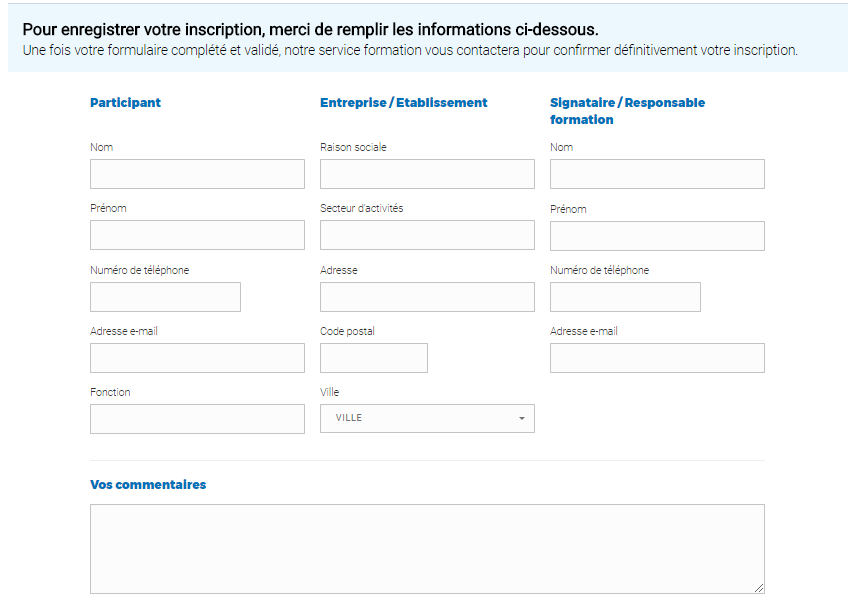This screenshot has width=856, height=603.
Task: Click the Entreprise / Etablissement heading
Action: point(403,103)
